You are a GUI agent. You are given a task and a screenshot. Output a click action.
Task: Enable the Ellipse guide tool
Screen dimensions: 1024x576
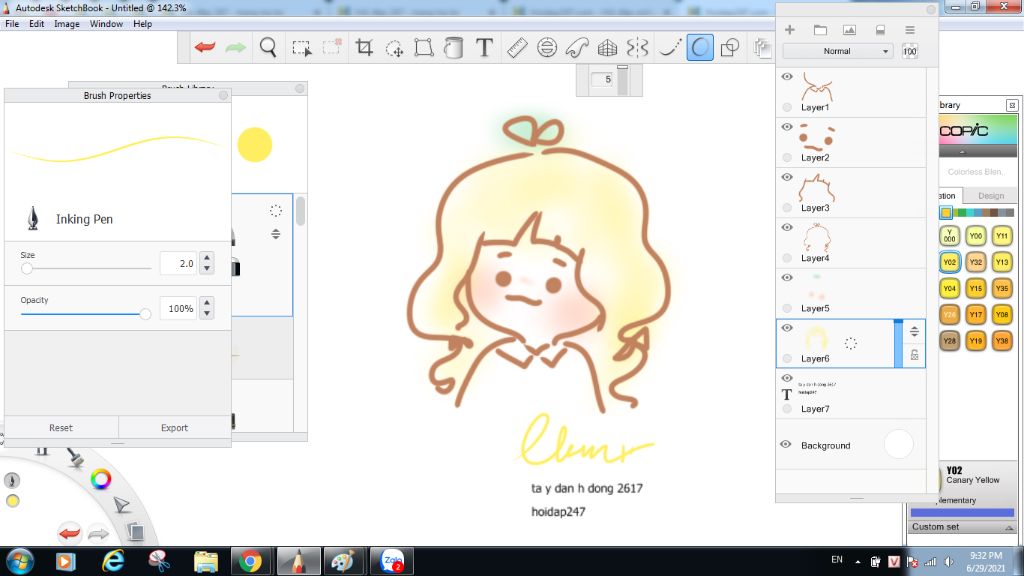pos(547,47)
